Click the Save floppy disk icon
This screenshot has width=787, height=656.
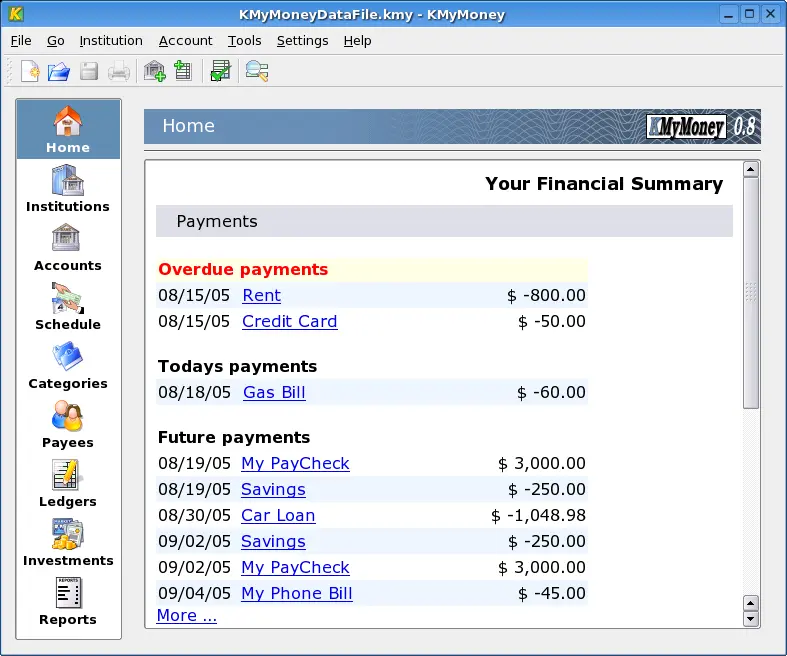[89, 71]
